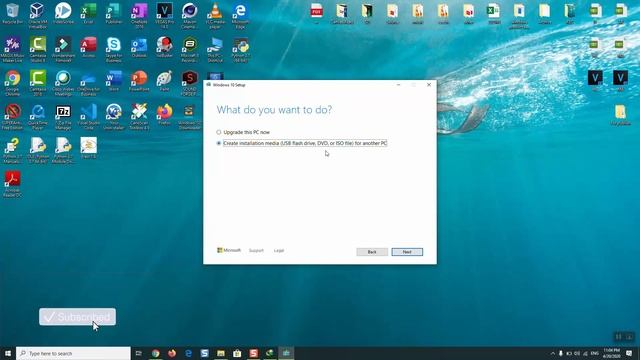
Task: Select the SOUND FORGE desktop icon
Action: 190,83
